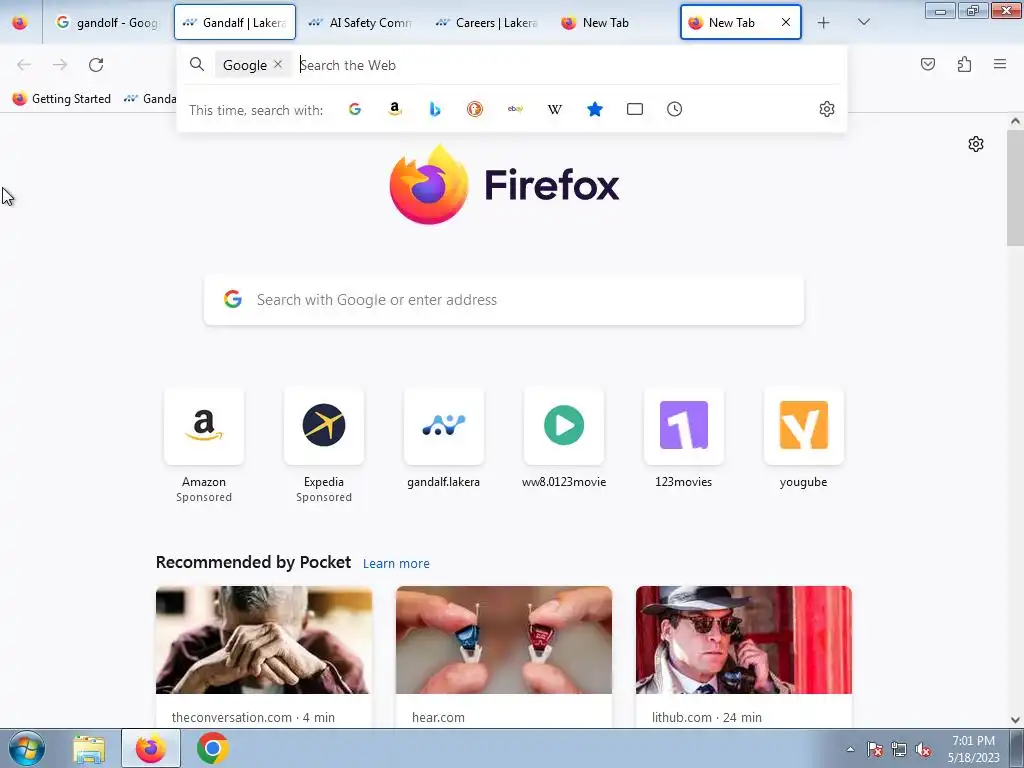
Task: Open the lithub.com Pocket story
Action: [744, 656]
